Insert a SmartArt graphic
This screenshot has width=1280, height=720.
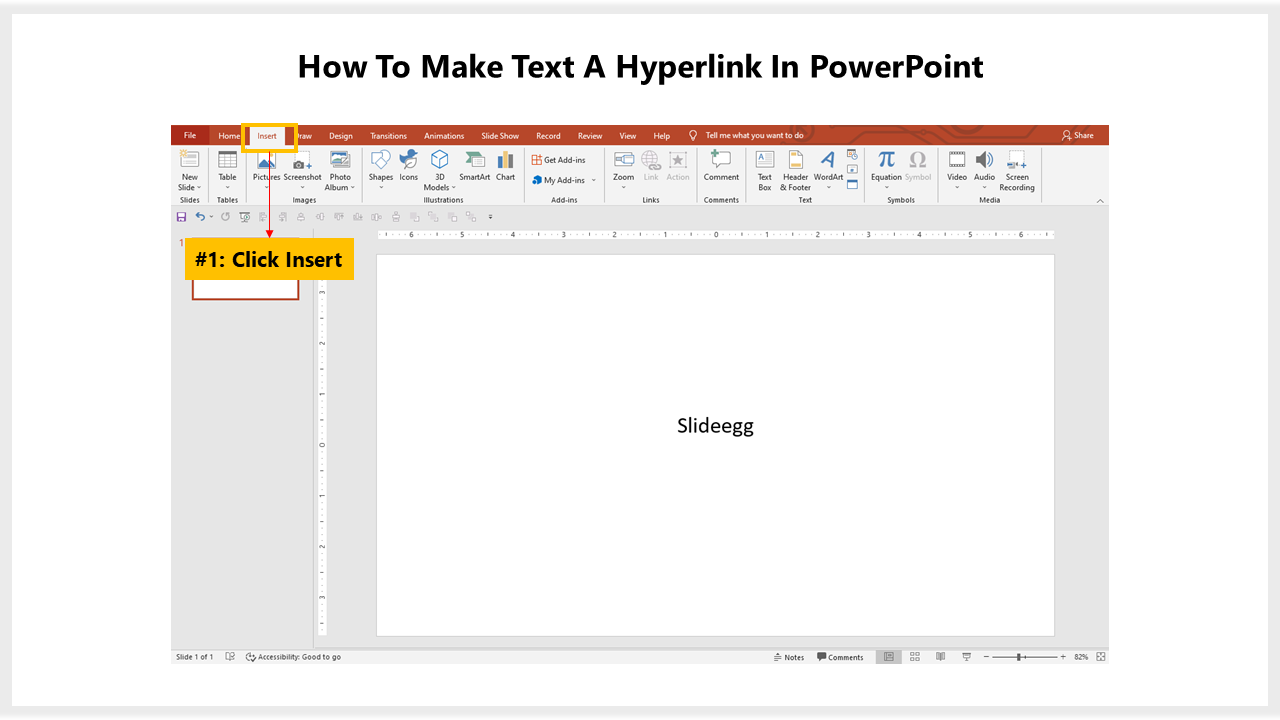click(x=475, y=166)
